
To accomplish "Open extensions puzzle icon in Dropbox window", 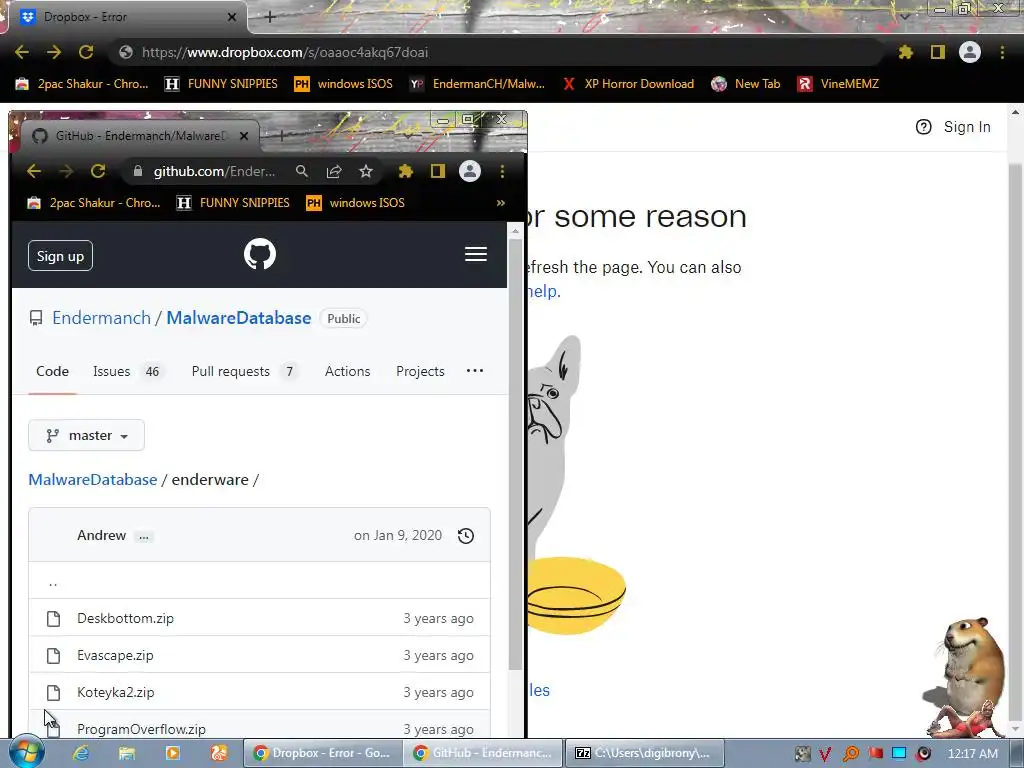I will [905, 52].
